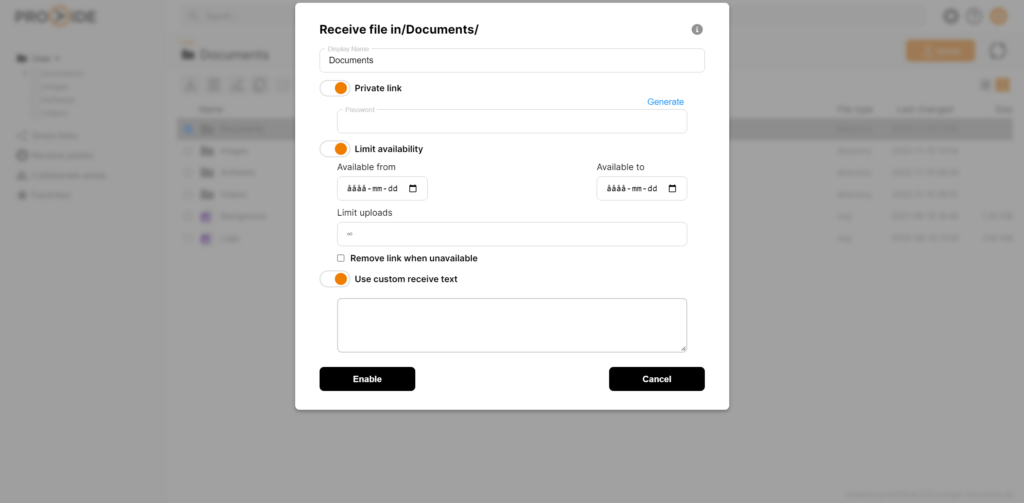Focus the Password input field

512,122
